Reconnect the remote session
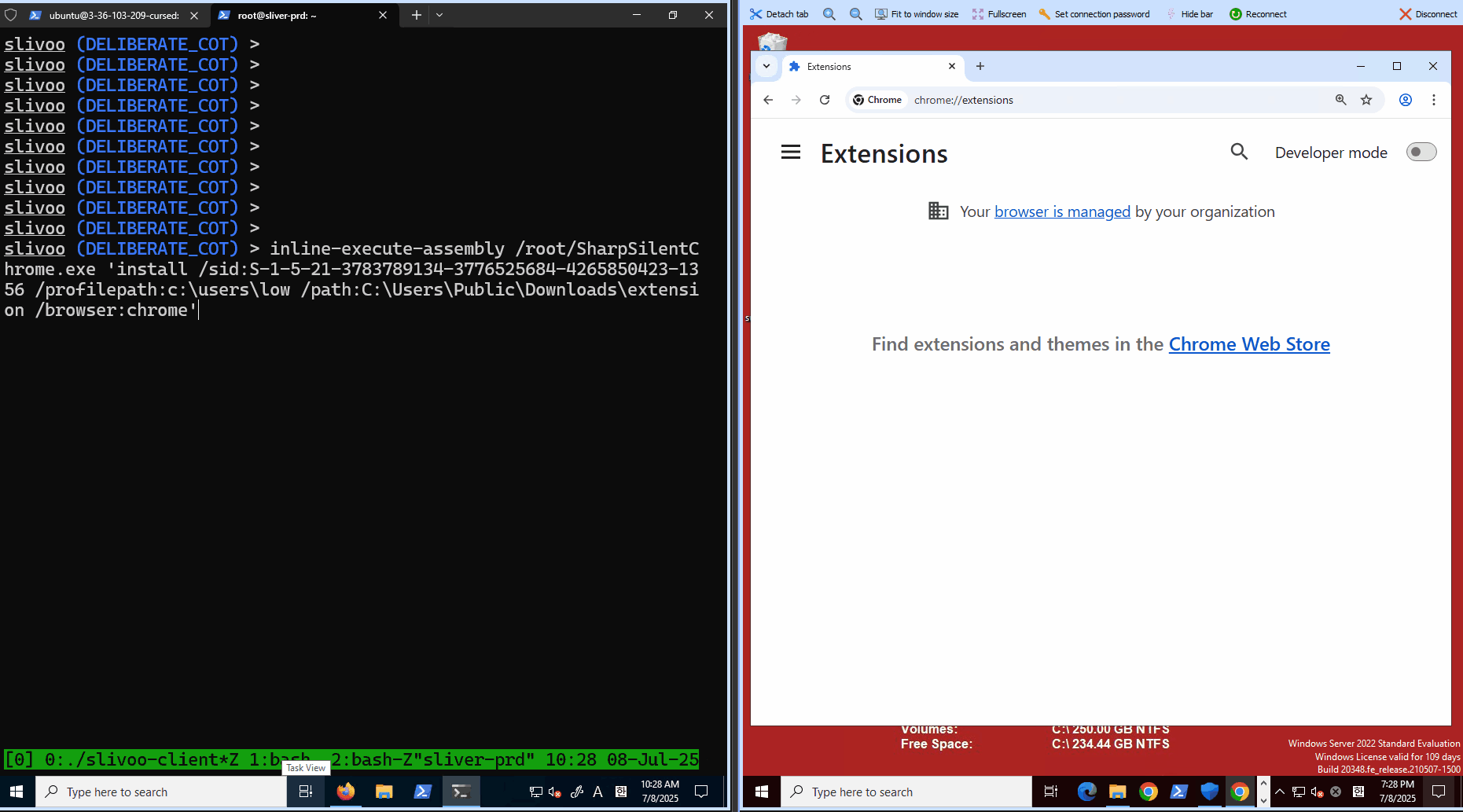The image size is (1463, 812). pos(1258,14)
